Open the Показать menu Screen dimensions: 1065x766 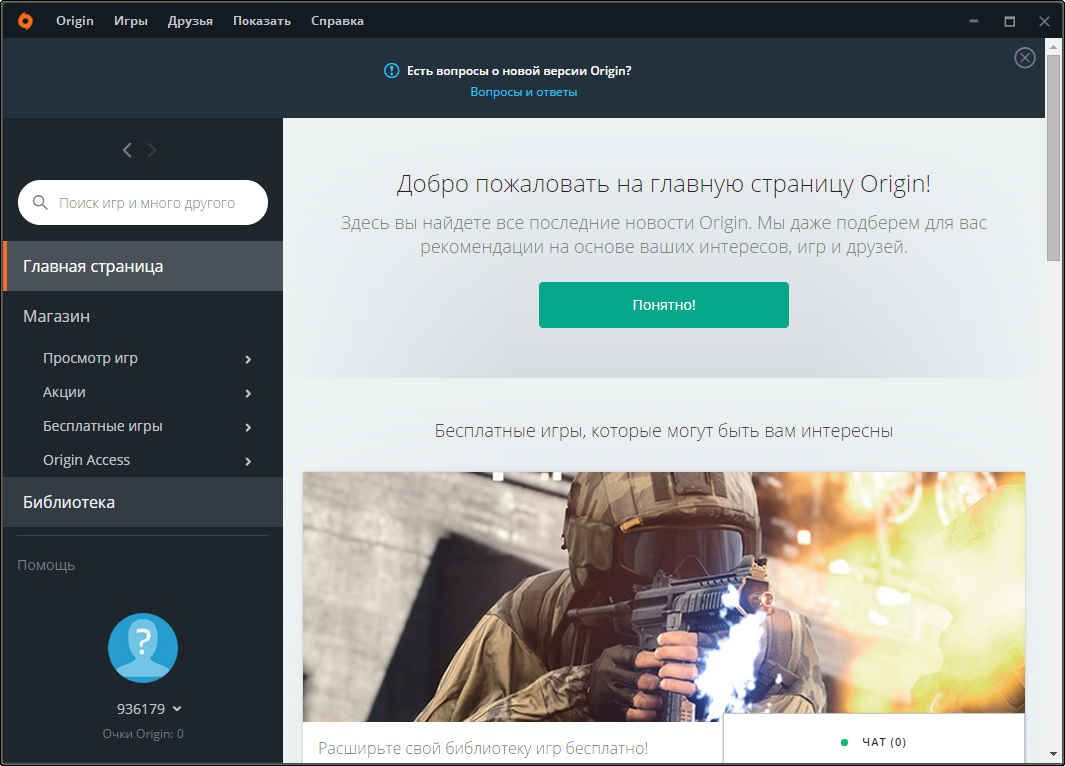coord(261,21)
